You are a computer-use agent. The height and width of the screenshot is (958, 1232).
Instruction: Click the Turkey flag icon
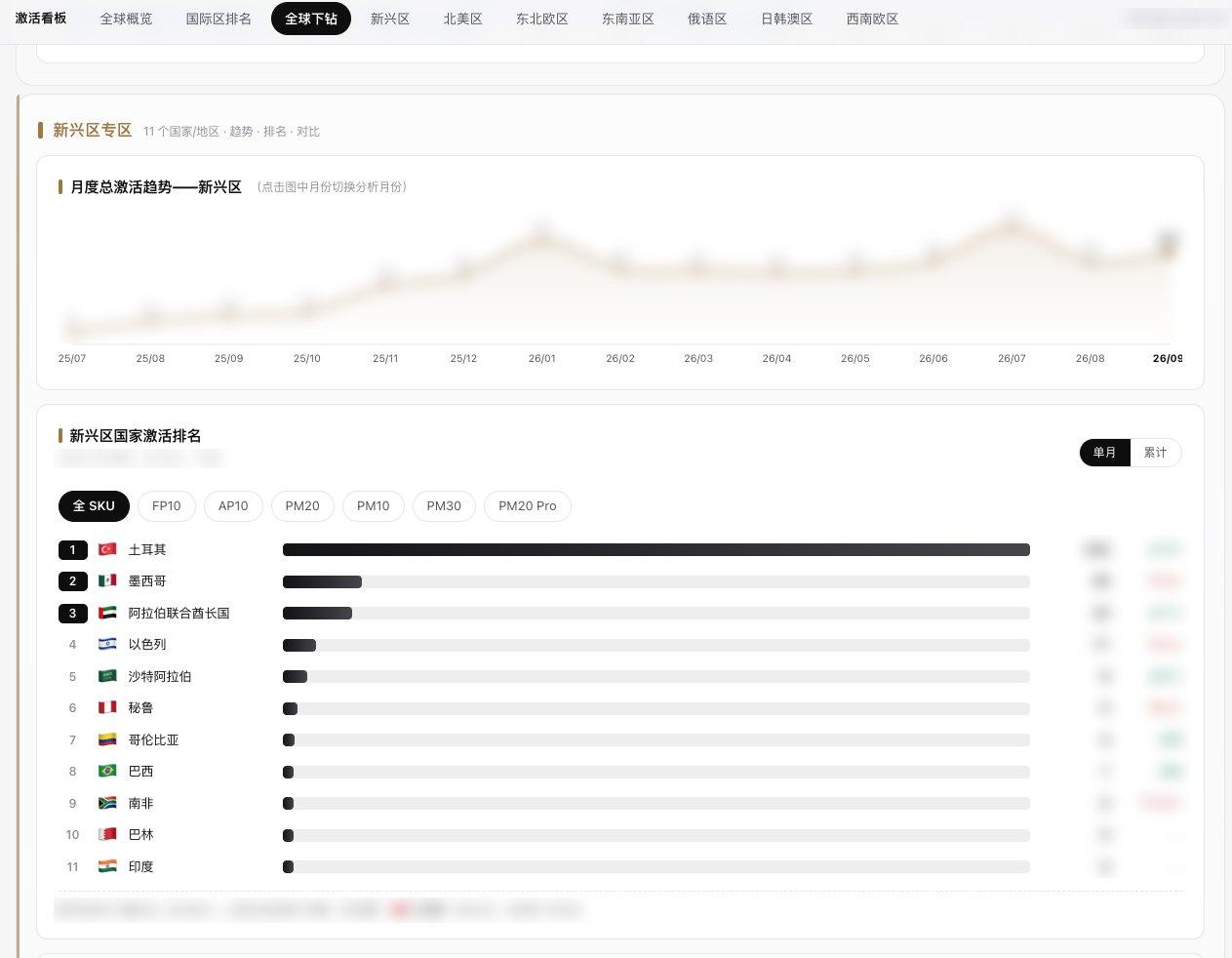coord(107,549)
